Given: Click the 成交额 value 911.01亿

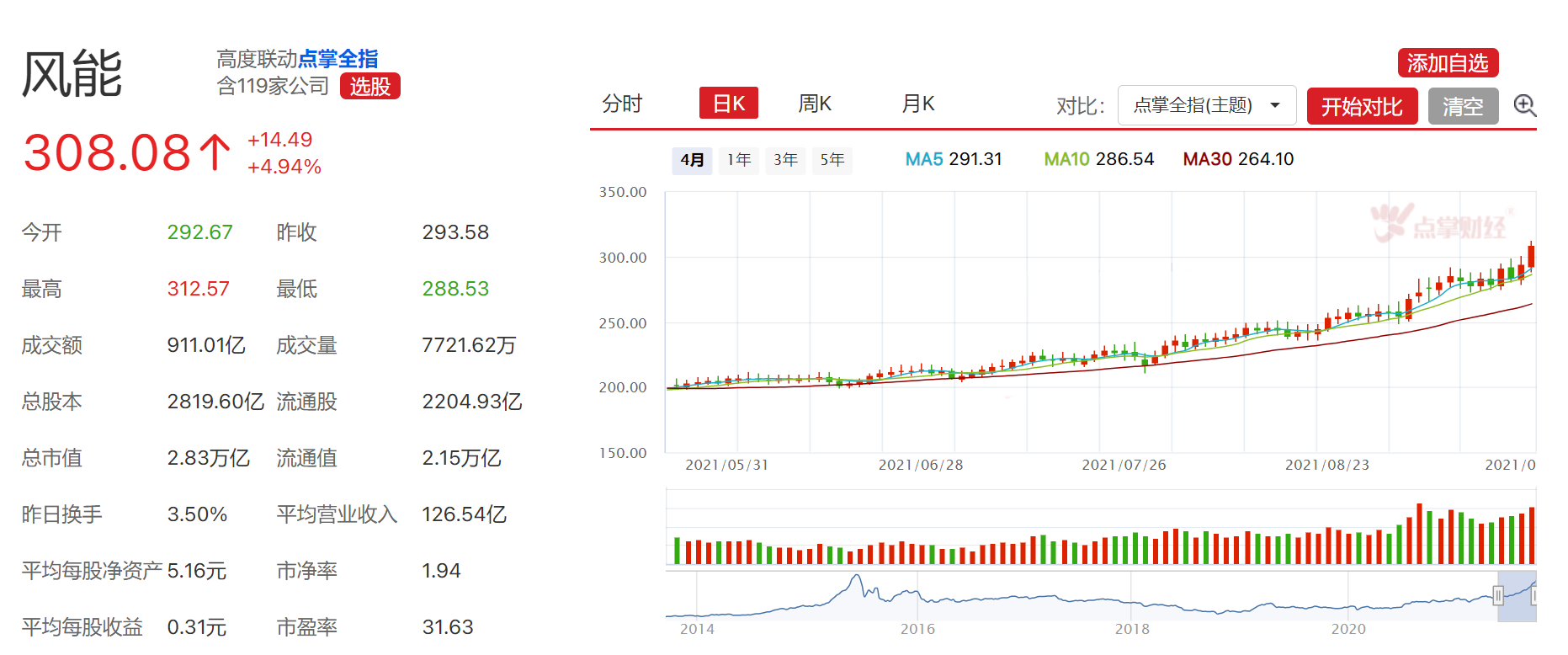Looking at the screenshot, I should [x=206, y=345].
